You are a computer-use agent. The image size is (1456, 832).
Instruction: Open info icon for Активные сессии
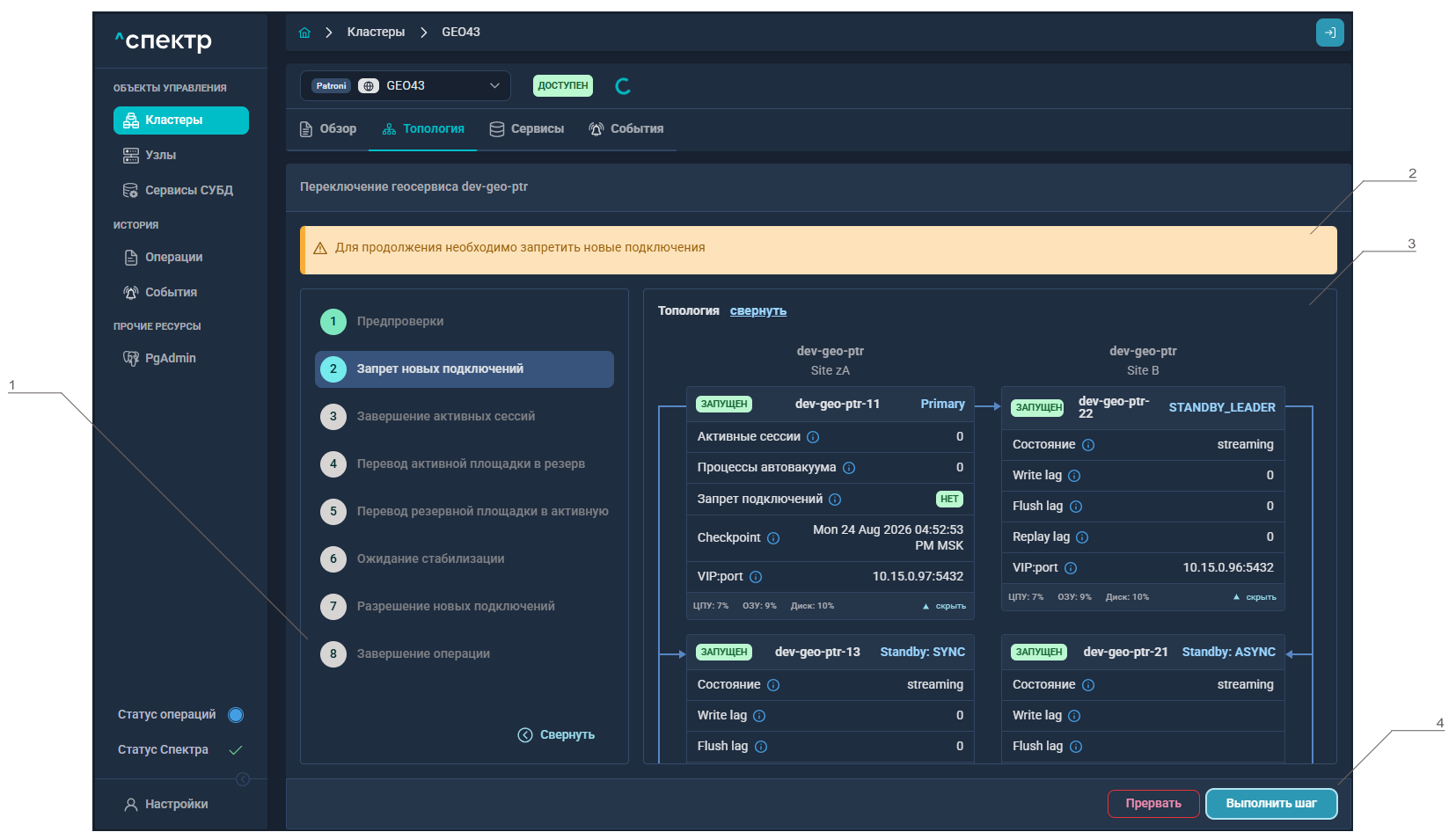coord(813,437)
